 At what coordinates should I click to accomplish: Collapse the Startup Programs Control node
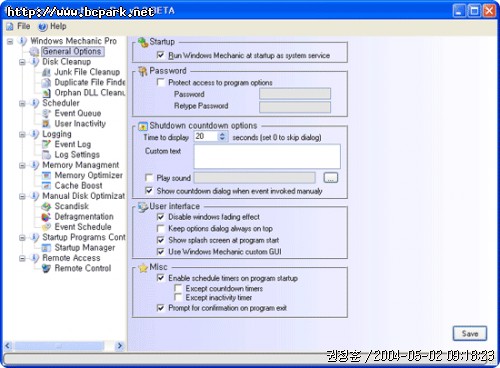pyautogui.click(x=22, y=238)
